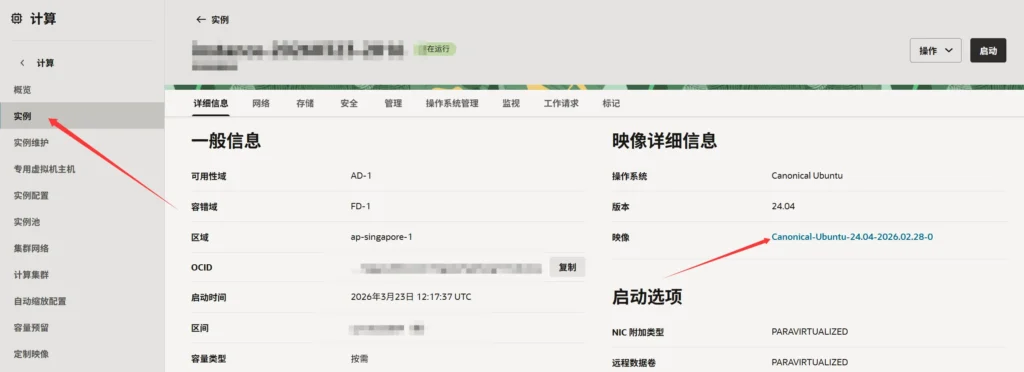The image size is (1024, 372).
Task: Click the 按需 capacity type value
Action: pos(360,358)
